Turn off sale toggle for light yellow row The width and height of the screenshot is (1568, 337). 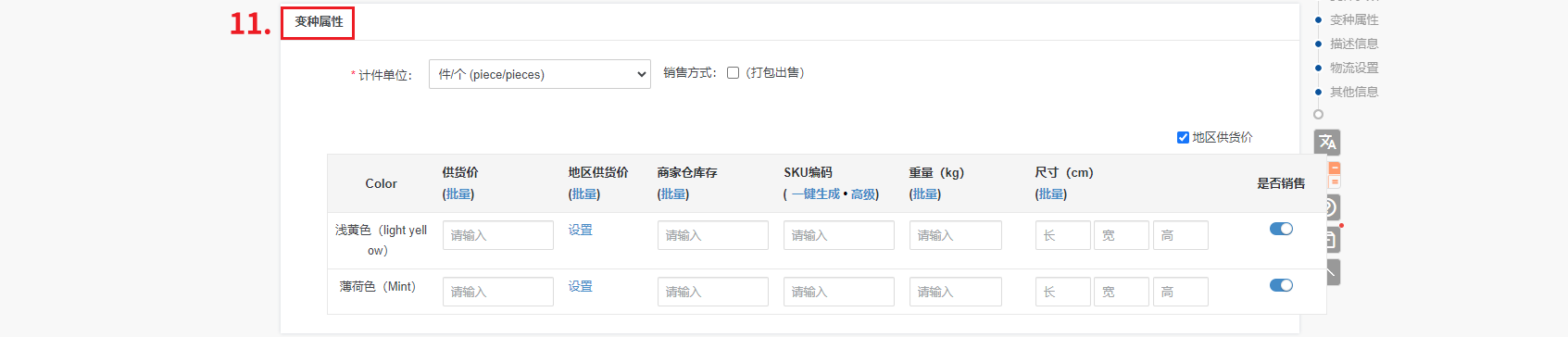tap(1281, 229)
